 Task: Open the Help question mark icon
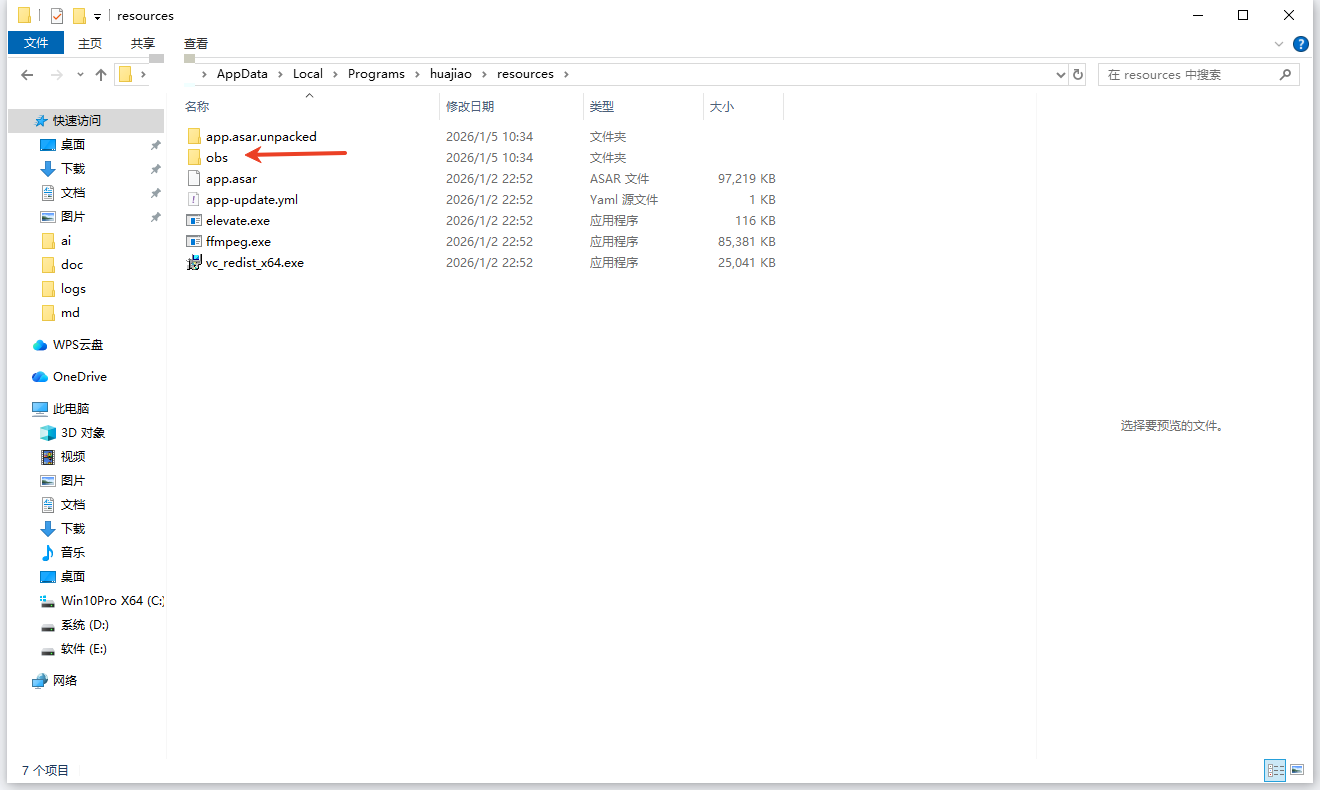click(1300, 44)
